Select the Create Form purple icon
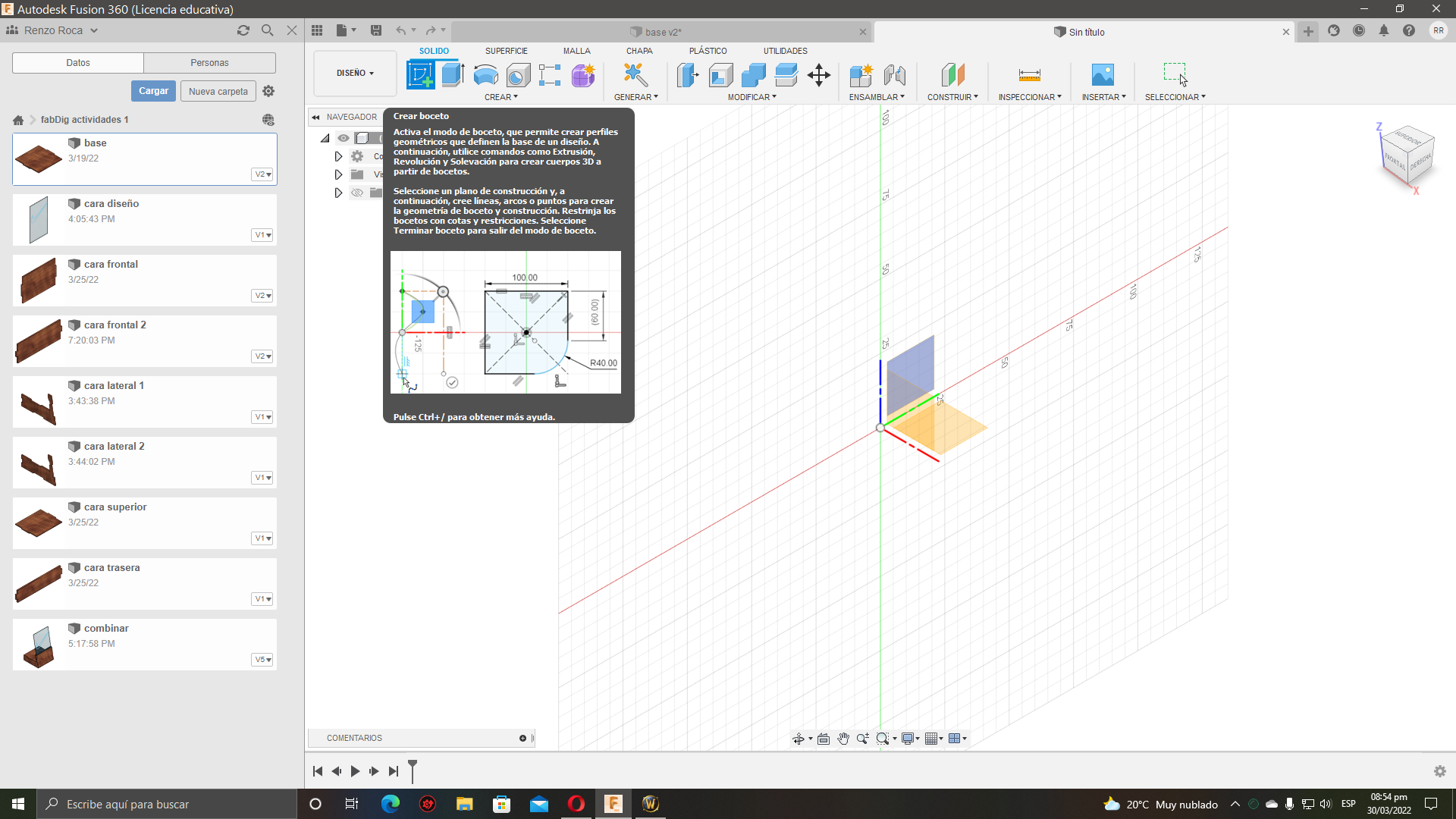This screenshot has height=819, width=1456. tap(582, 75)
